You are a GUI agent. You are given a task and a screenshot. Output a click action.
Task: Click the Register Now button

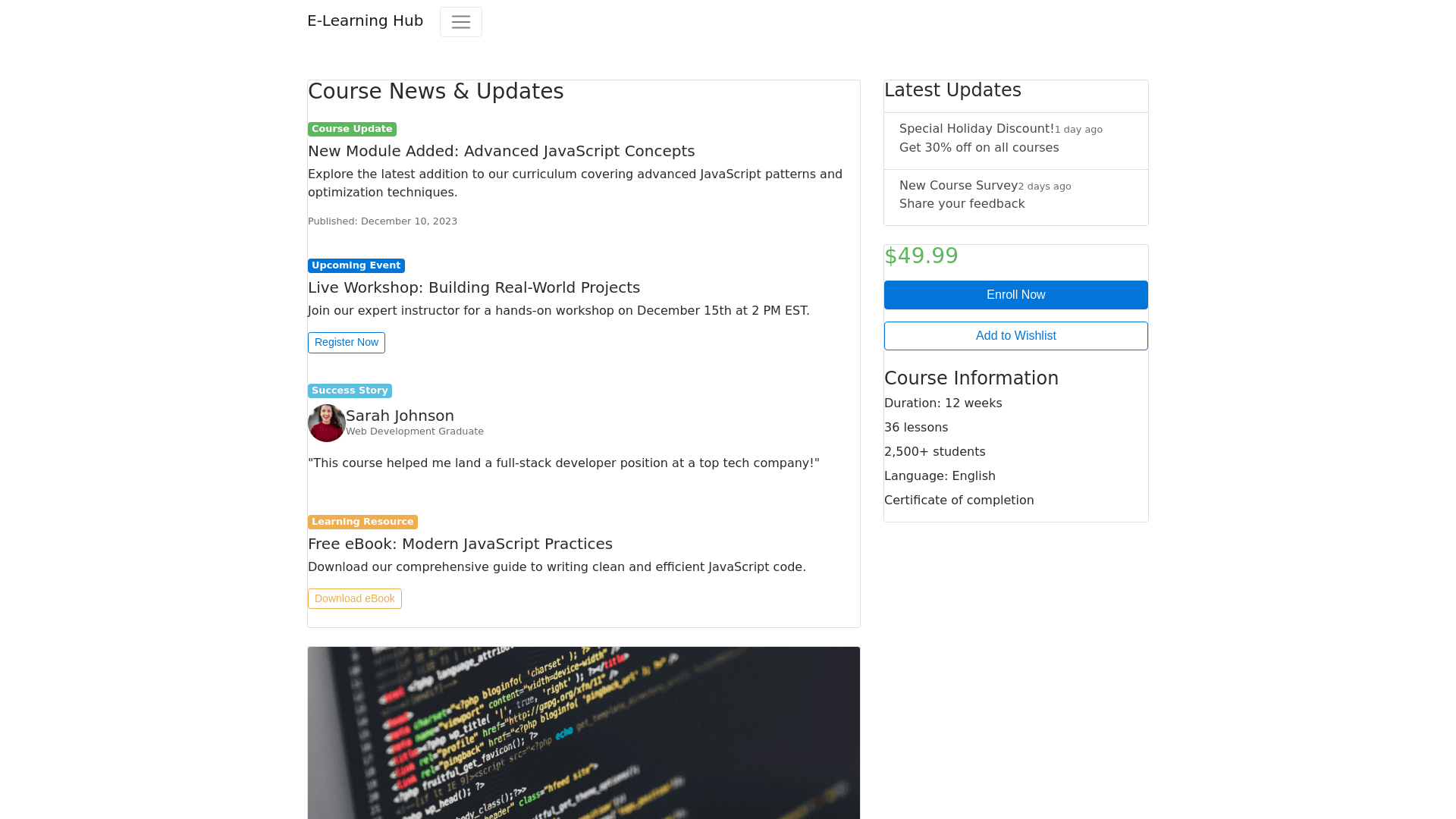pyautogui.click(x=346, y=343)
